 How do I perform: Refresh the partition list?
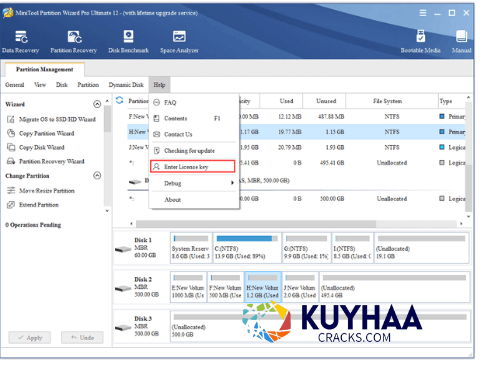pos(119,100)
